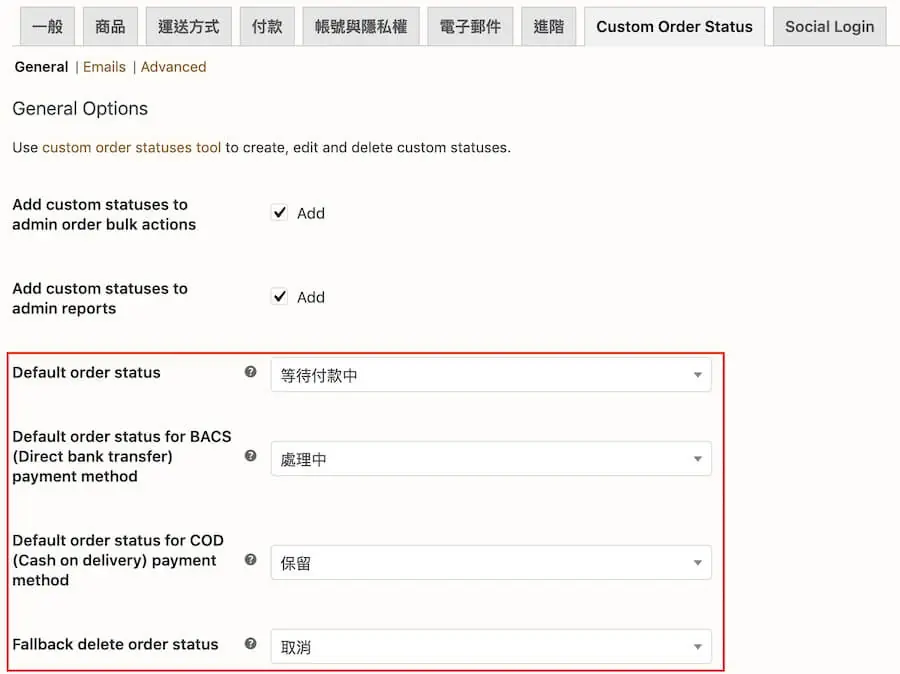
Task: Click help icon for BACS order status
Action: [250, 455]
